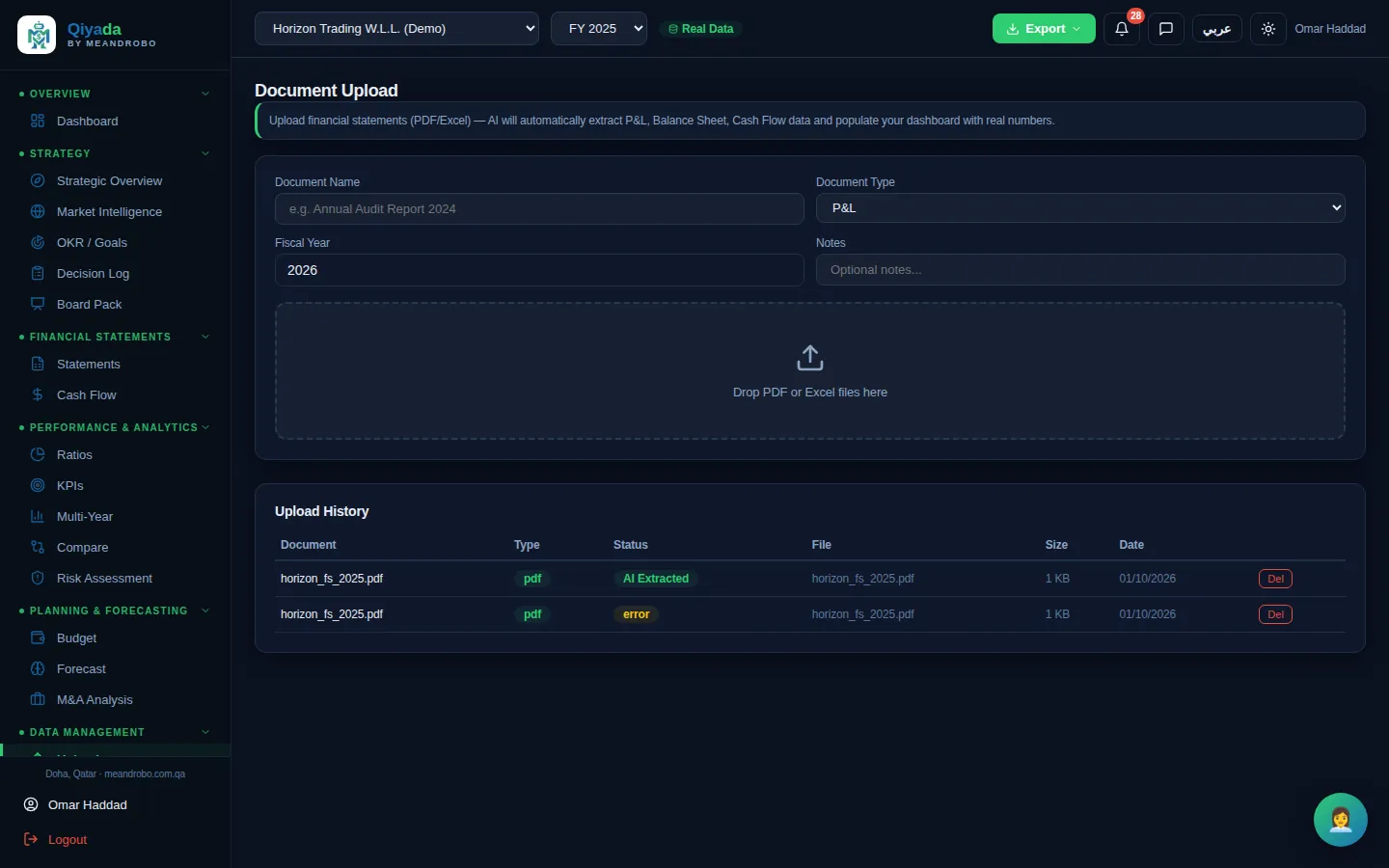
Task: Click the Optional notes input field
Action: click(x=1080, y=270)
